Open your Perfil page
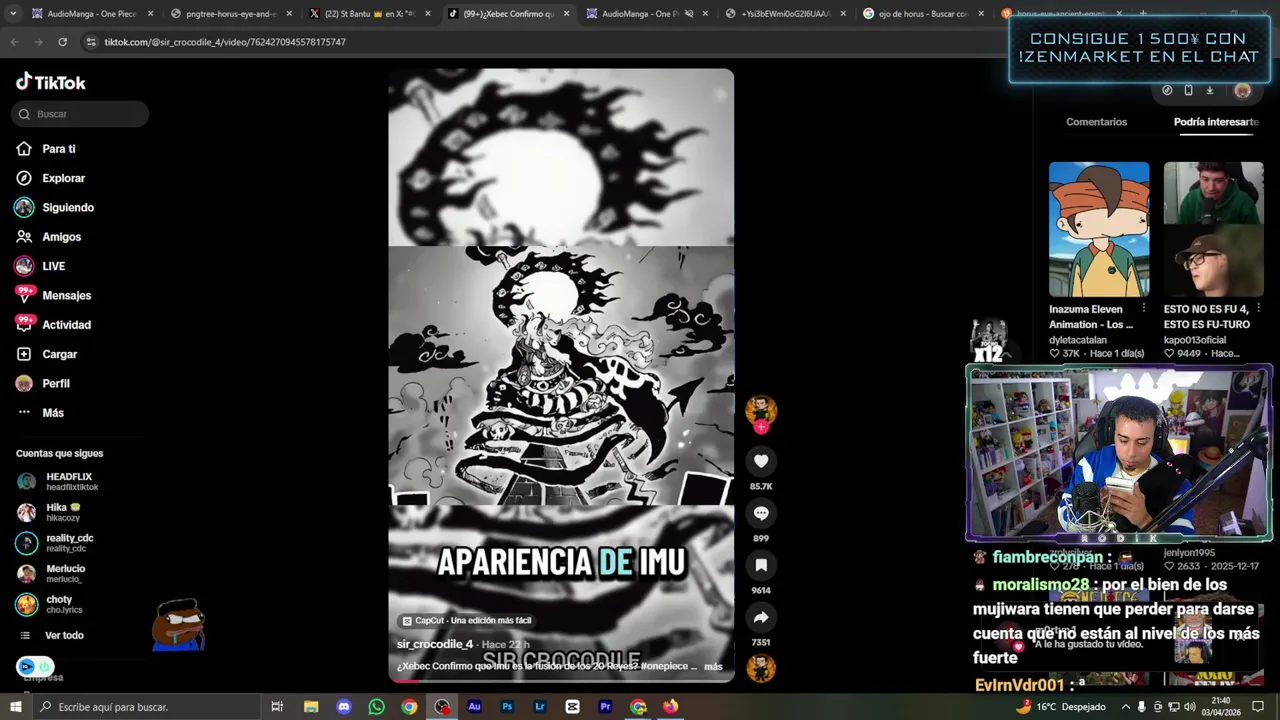This screenshot has height=720, width=1280. click(43, 383)
